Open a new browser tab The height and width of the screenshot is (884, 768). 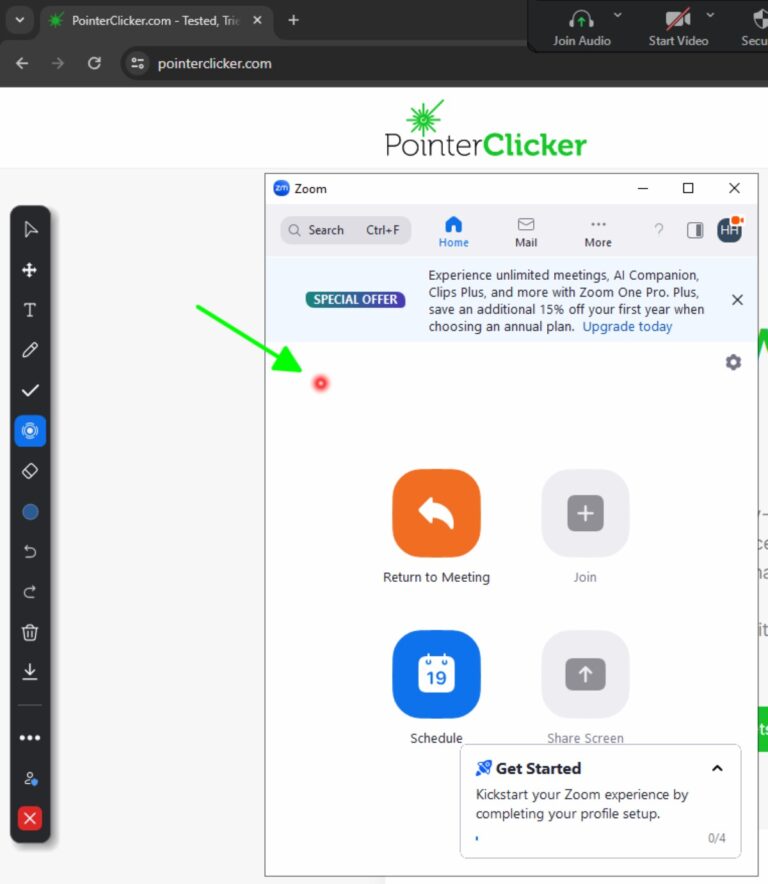pyautogui.click(x=293, y=20)
